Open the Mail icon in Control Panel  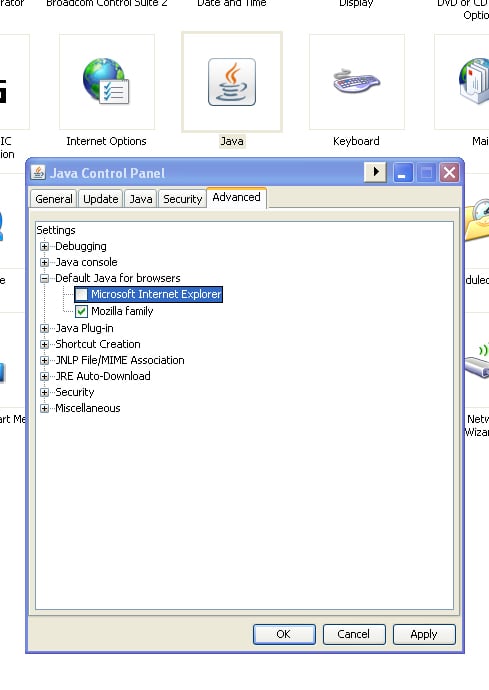click(474, 81)
